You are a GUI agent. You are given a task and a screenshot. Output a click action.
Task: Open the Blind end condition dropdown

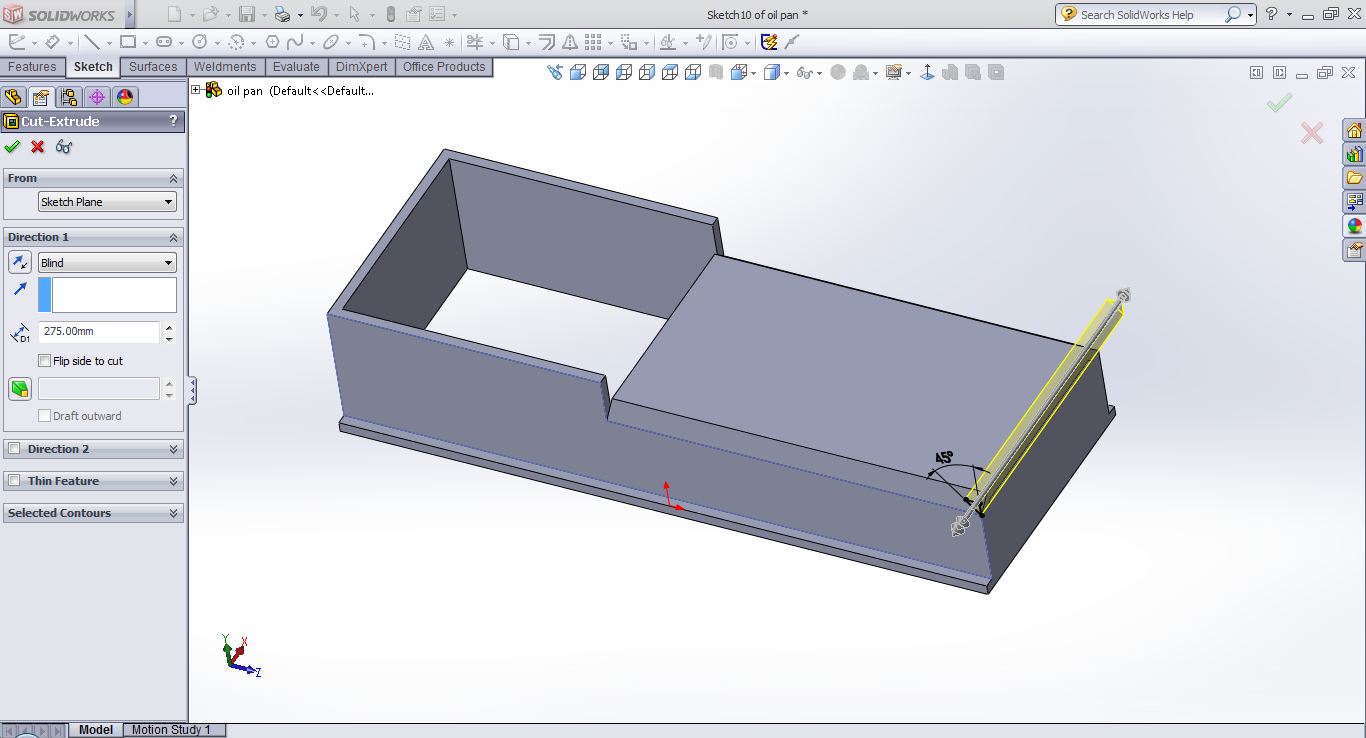(107, 262)
